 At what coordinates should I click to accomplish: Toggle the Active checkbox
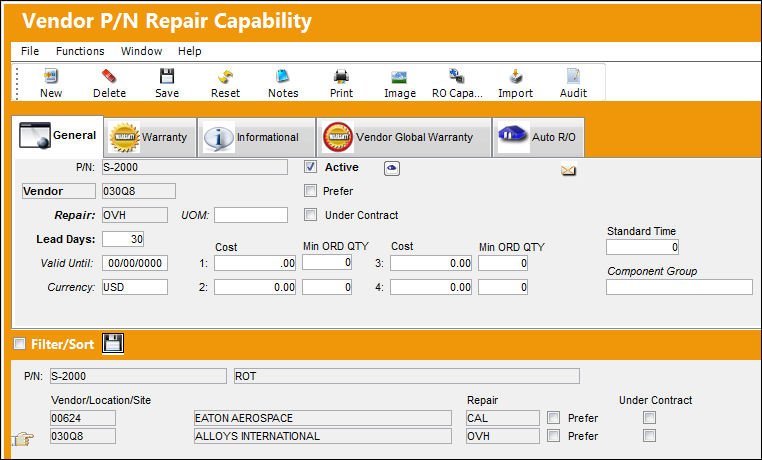[311, 167]
